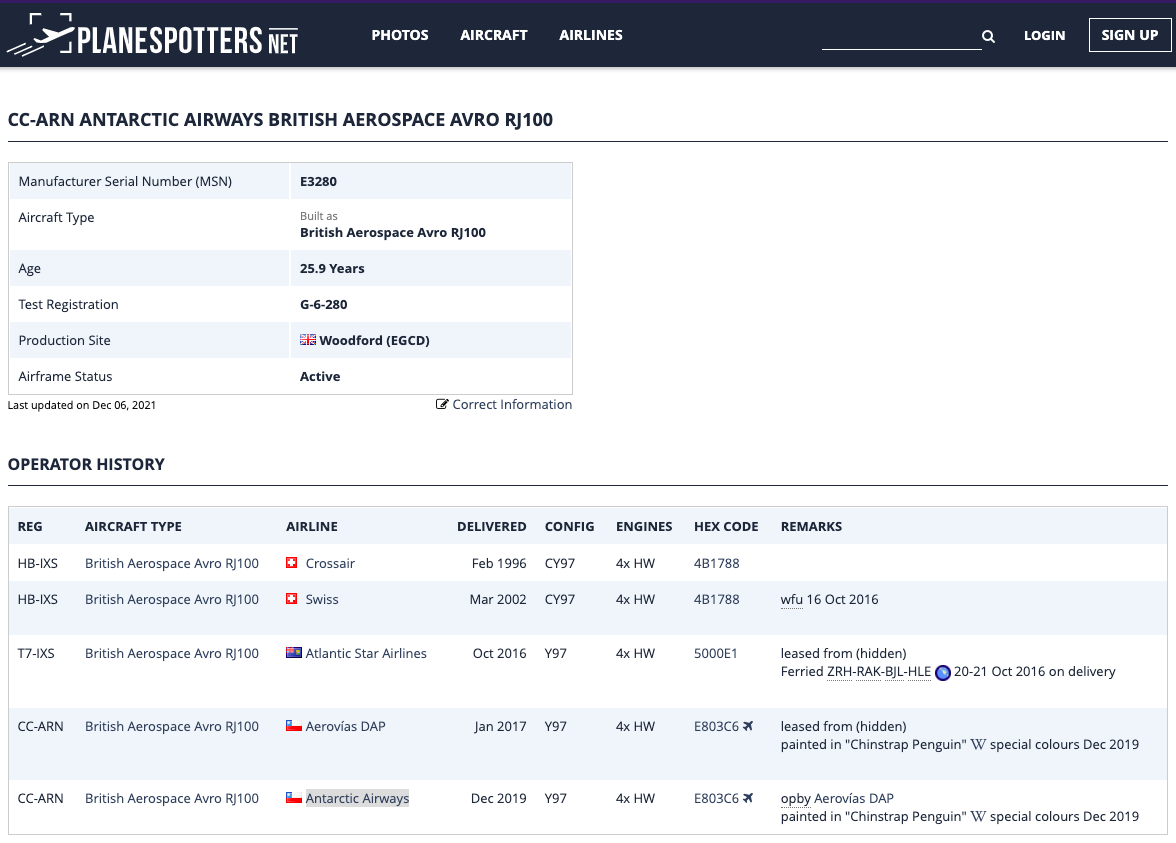
Task: Click the Swiss flag beside Crossair
Action: click(292, 562)
